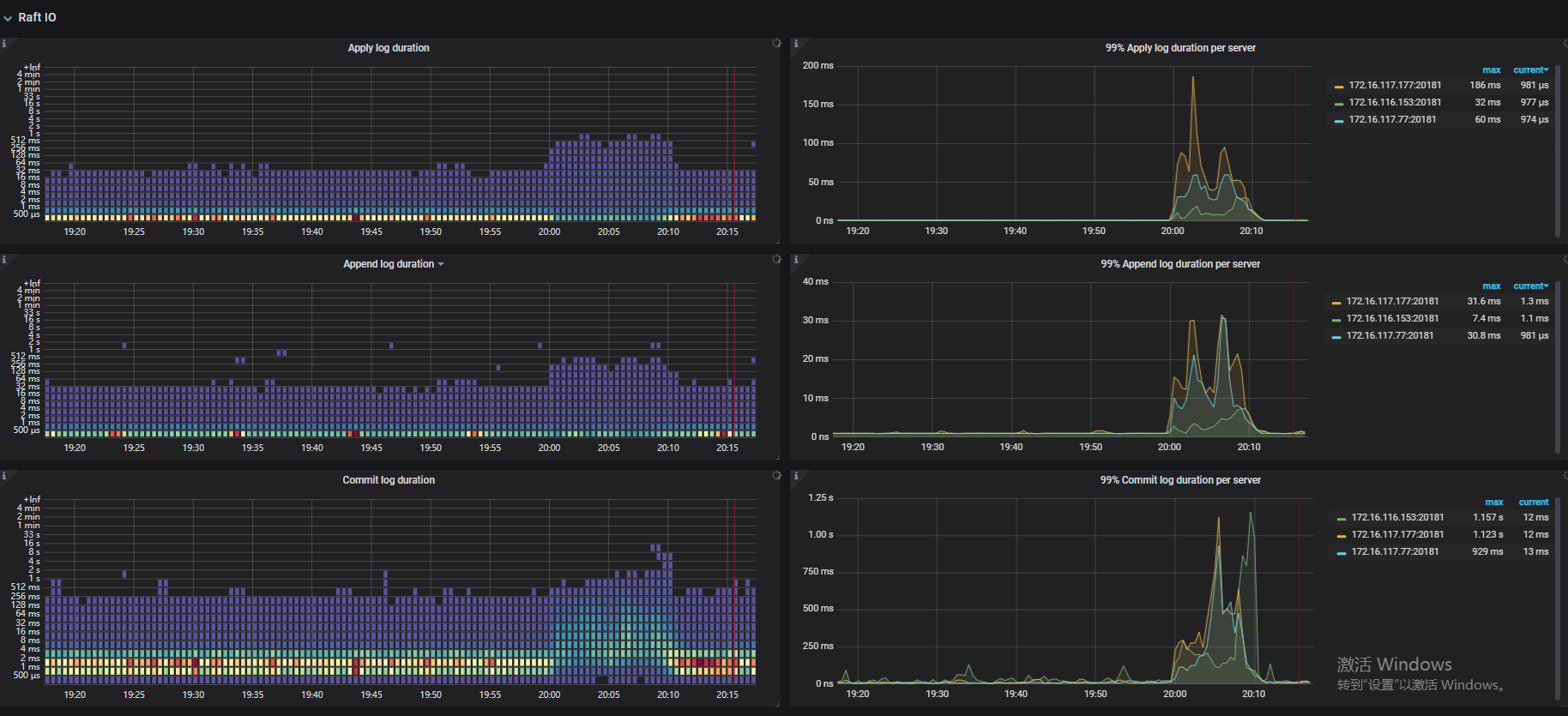Sort Commit log legend by max column
This screenshot has width=1568, height=716.
1493,502
